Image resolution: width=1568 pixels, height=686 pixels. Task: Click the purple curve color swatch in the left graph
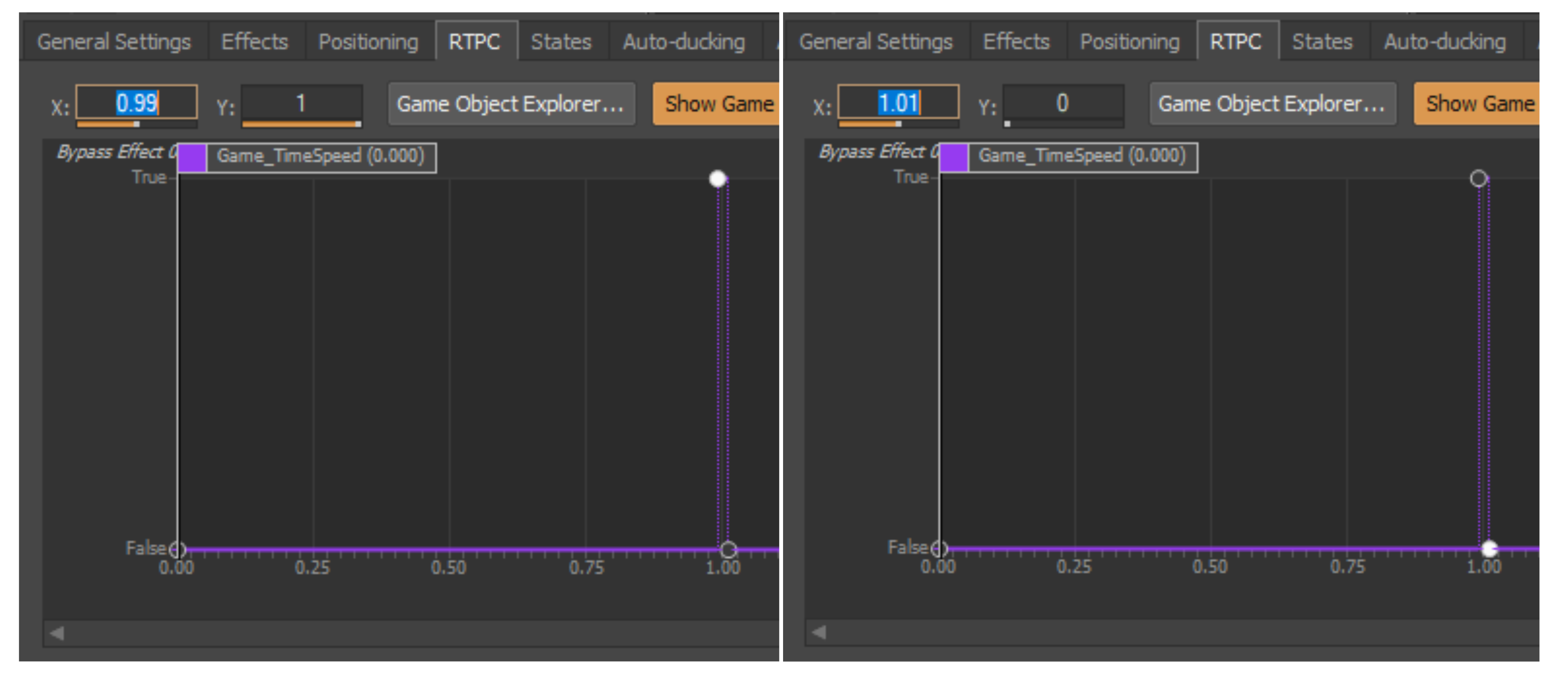point(192,158)
